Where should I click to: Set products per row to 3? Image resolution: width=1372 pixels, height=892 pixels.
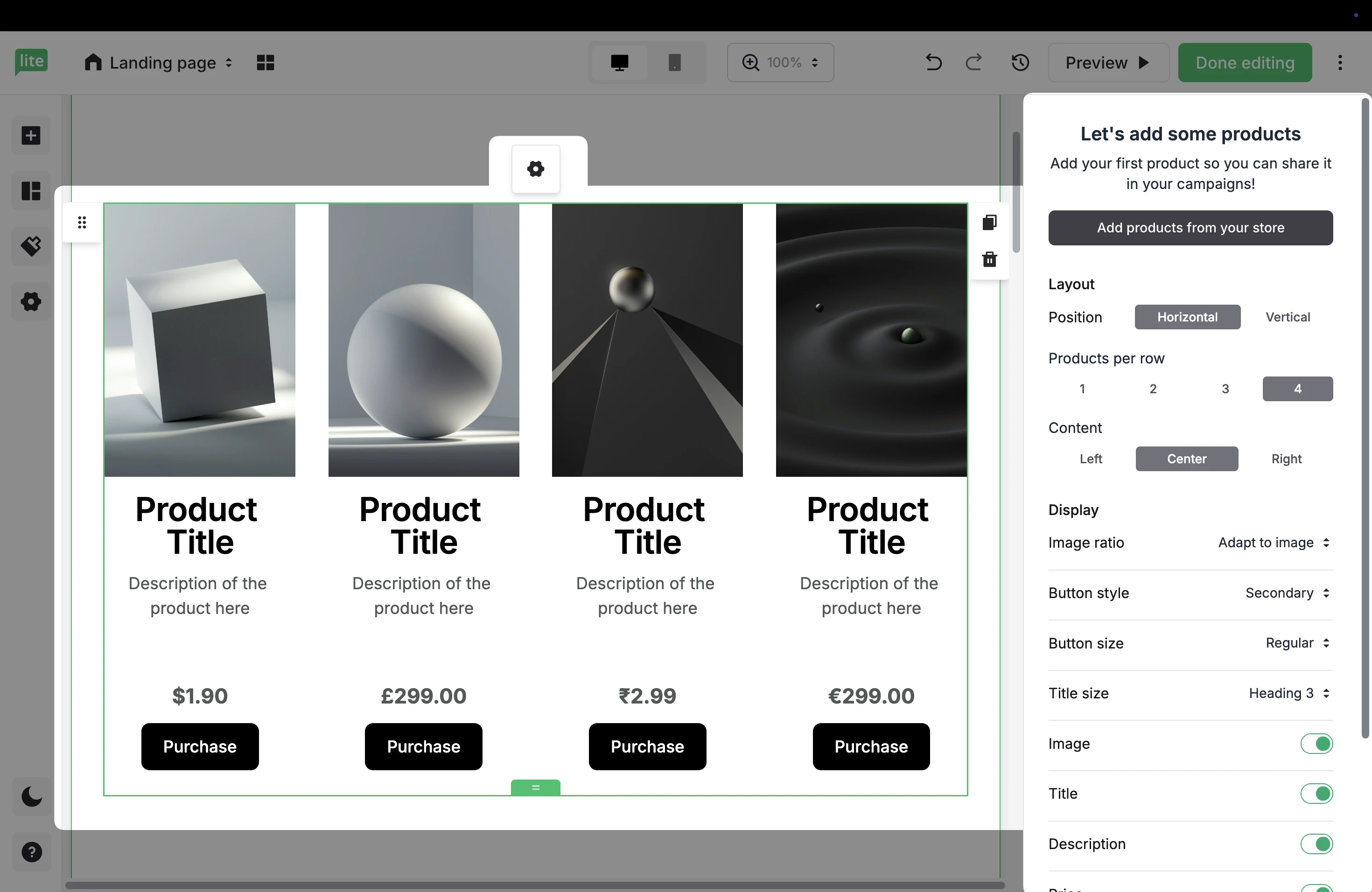click(1225, 389)
